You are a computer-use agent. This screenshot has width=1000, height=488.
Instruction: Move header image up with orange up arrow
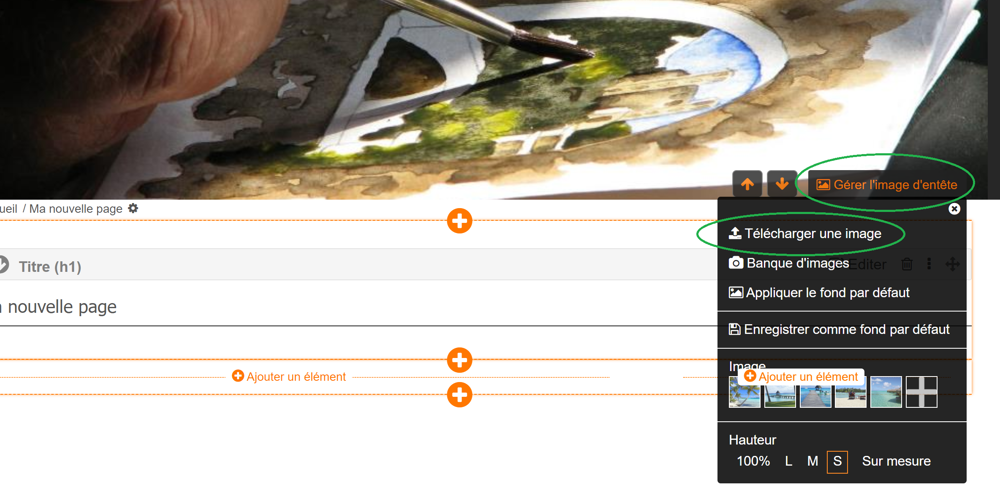pyautogui.click(x=747, y=184)
